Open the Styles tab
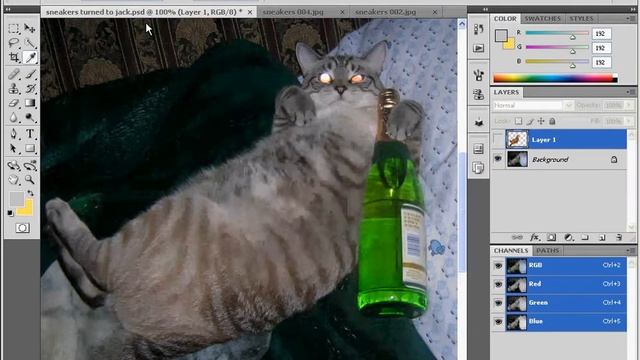Image resolution: width=640 pixels, height=360 pixels. (581, 18)
